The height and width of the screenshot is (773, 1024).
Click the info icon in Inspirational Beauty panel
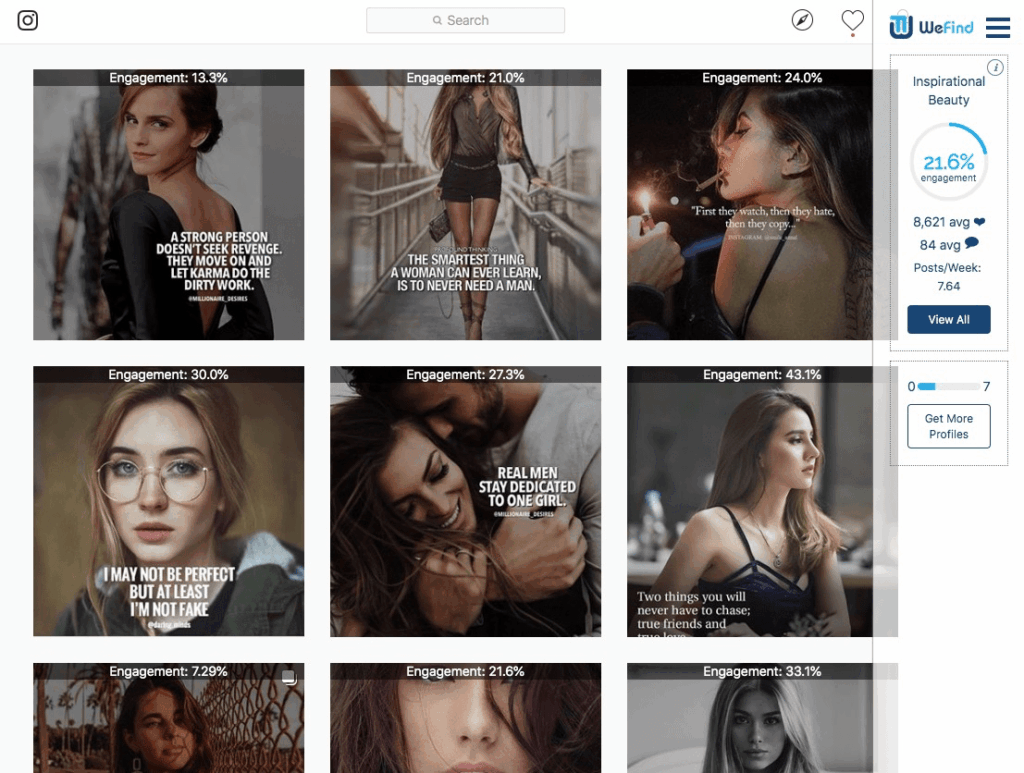click(x=995, y=67)
